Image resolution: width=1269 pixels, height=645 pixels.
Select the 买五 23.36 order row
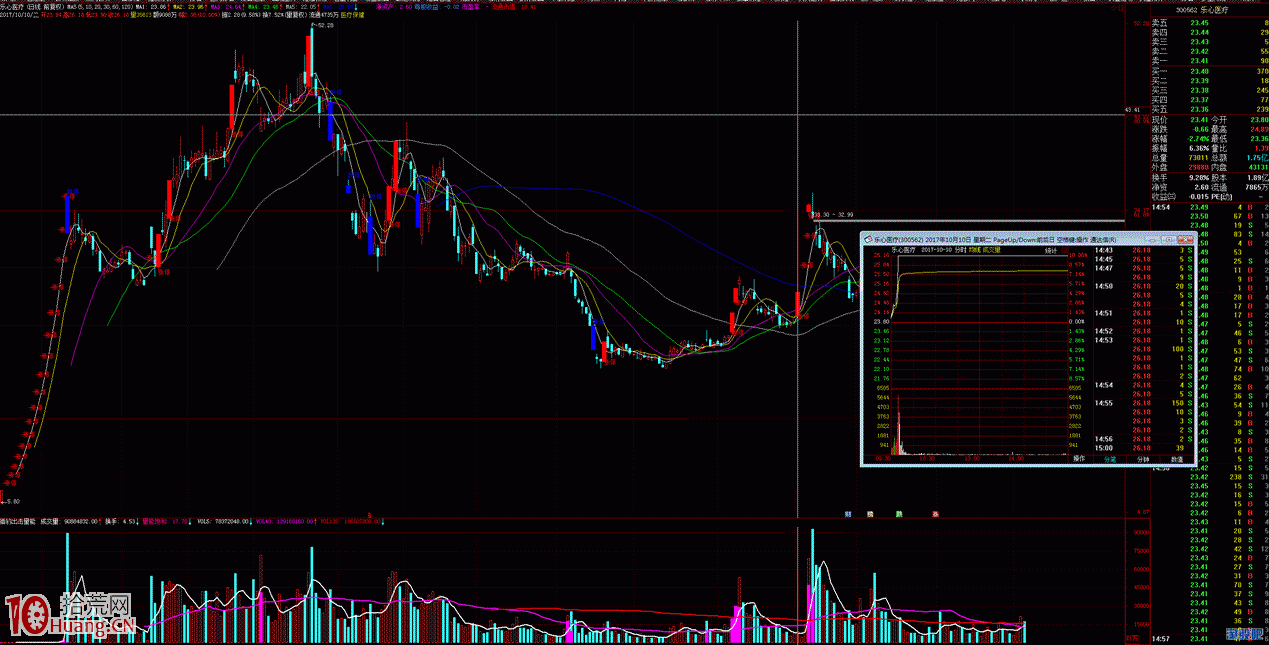click(x=1208, y=109)
